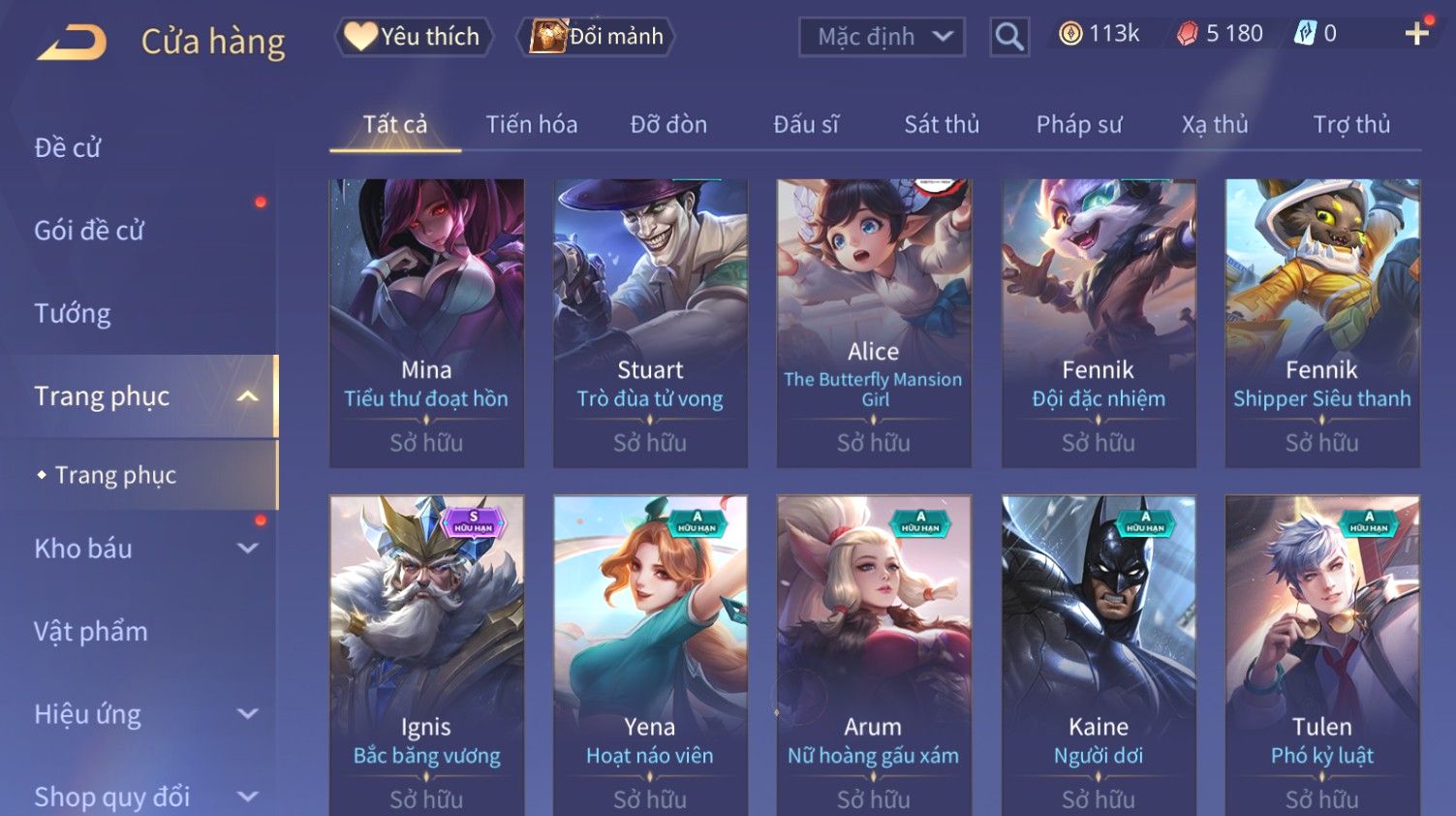The width and height of the screenshot is (1456, 816).
Task: Select Kaine Người dơi skin card
Action: coord(1098,656)
